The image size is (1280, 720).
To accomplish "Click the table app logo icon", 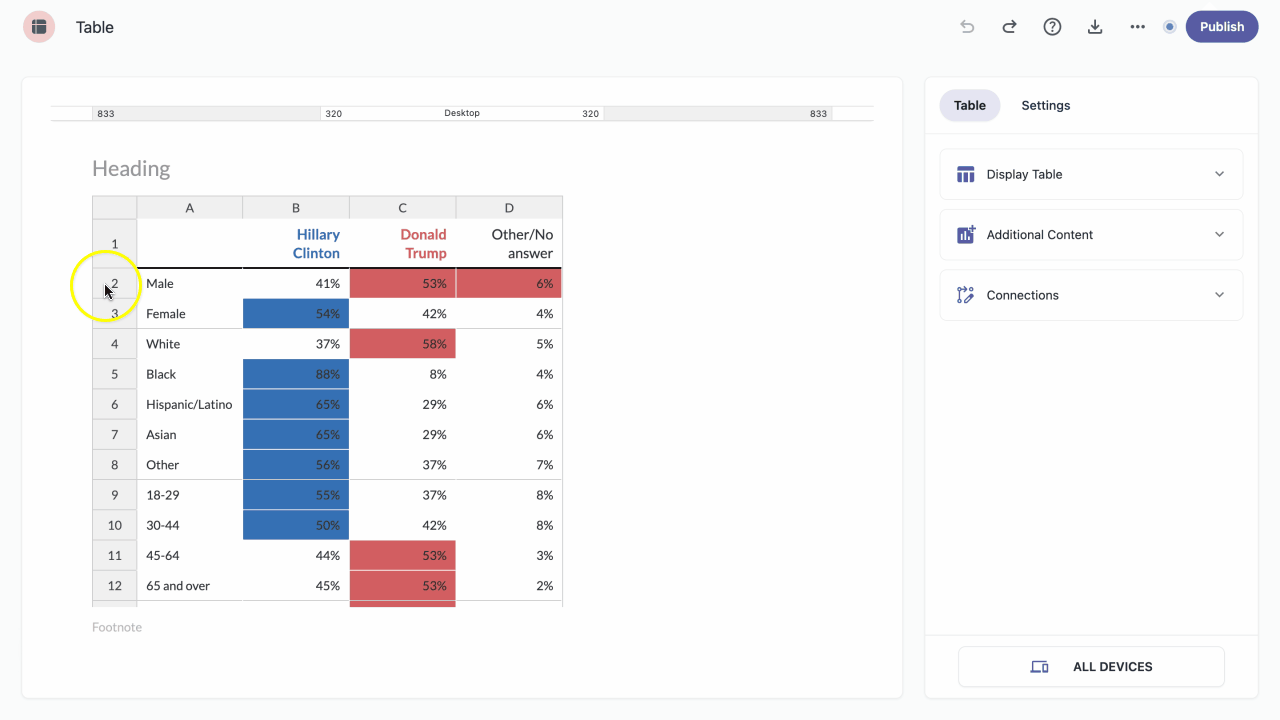I will coord(39,27).
